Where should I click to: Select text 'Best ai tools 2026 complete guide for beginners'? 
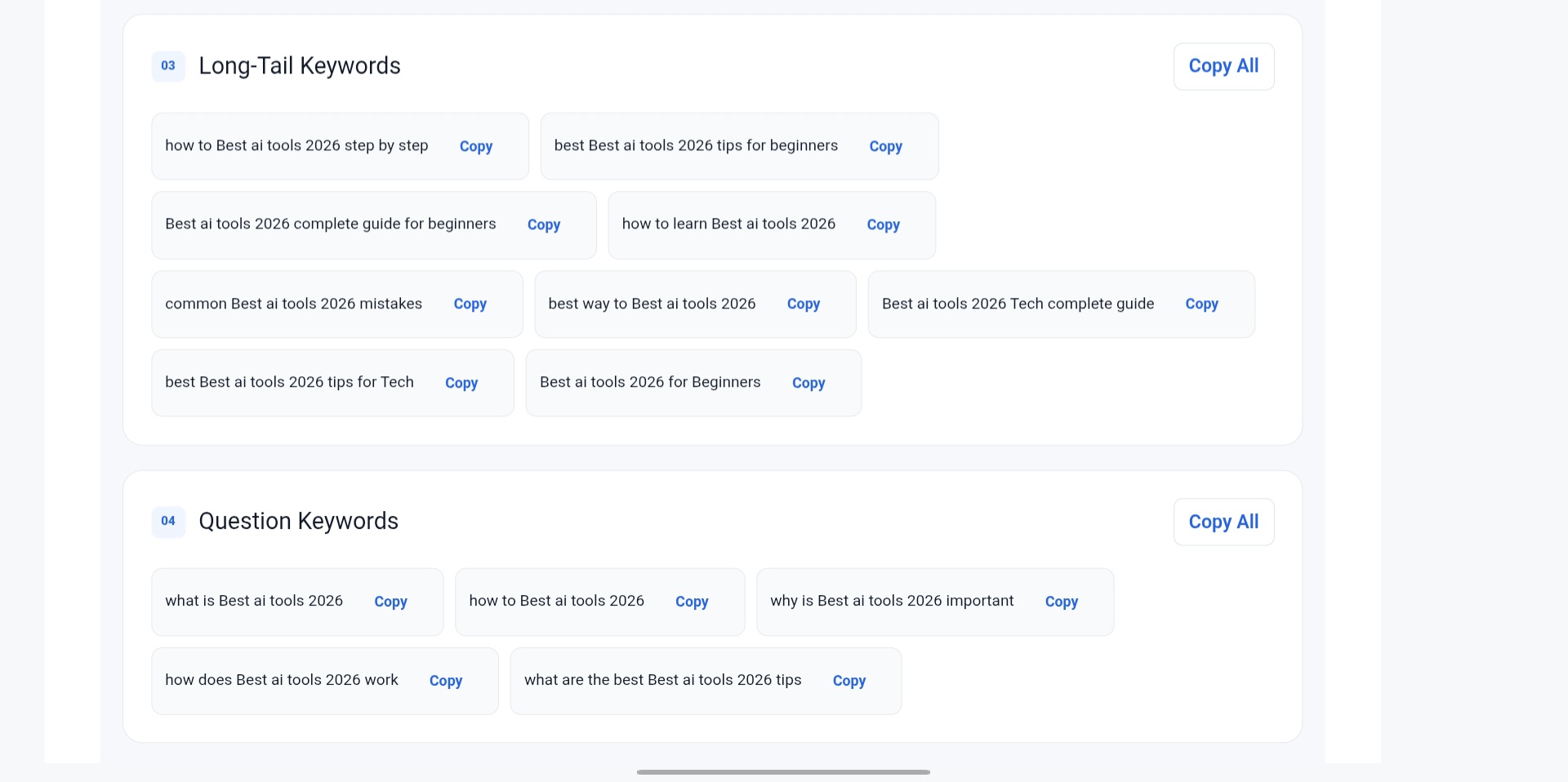331,224
